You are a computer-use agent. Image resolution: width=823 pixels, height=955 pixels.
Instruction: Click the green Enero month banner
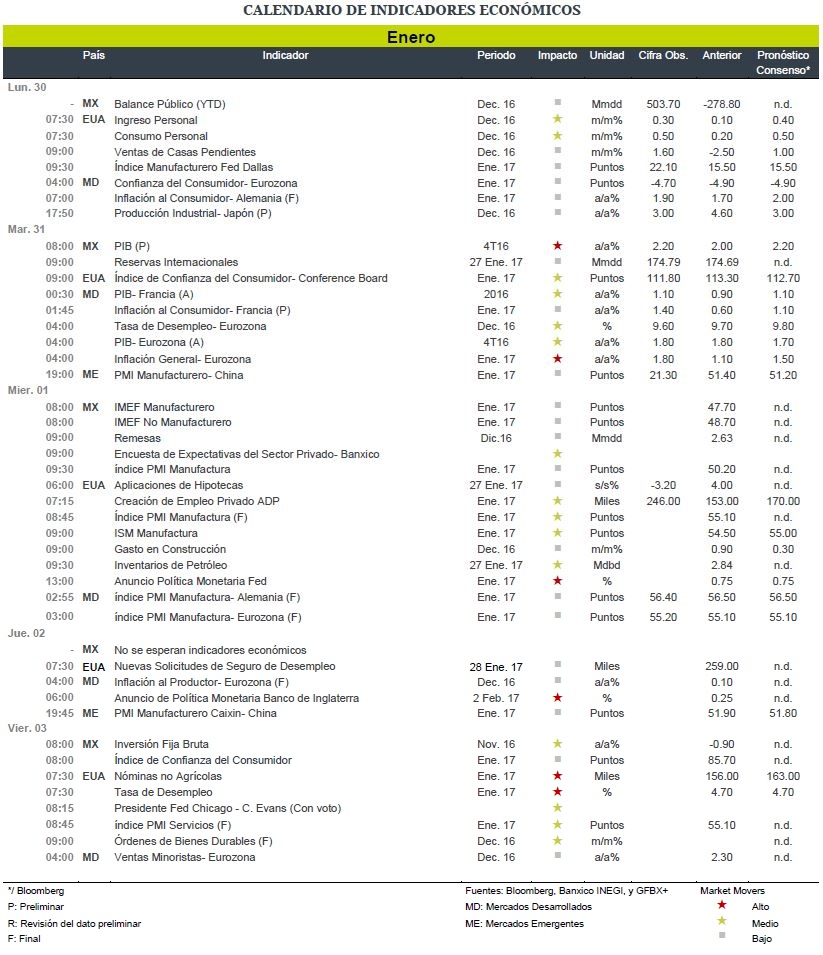coord(411,37)
